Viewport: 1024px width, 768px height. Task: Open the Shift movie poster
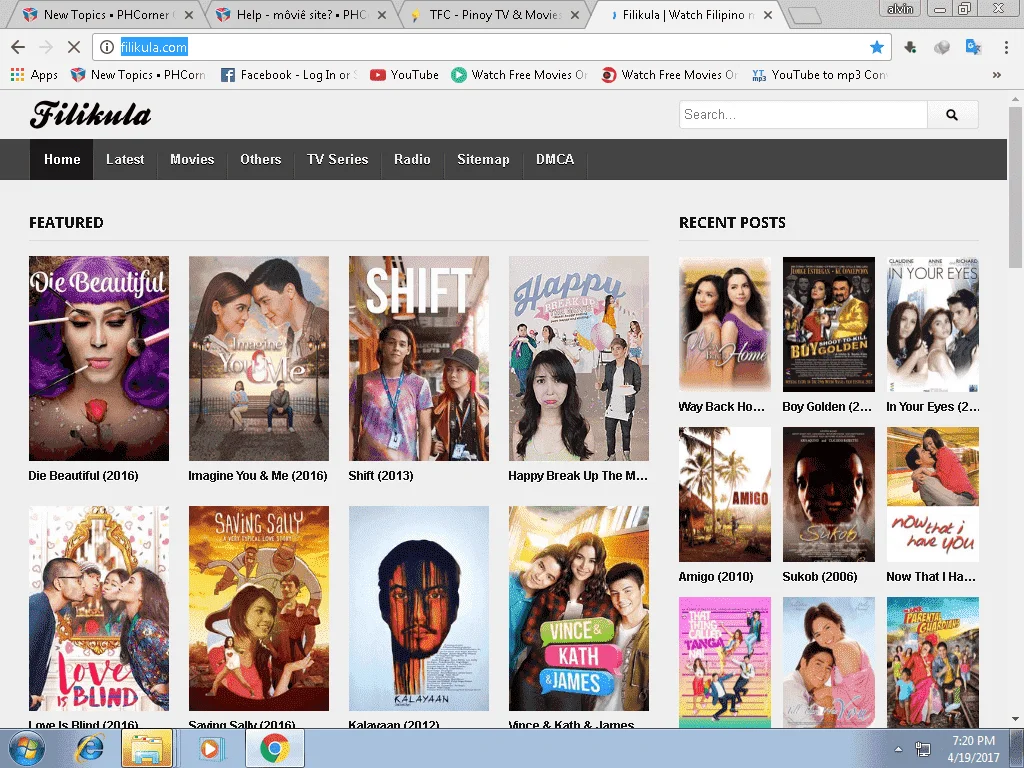419,359
